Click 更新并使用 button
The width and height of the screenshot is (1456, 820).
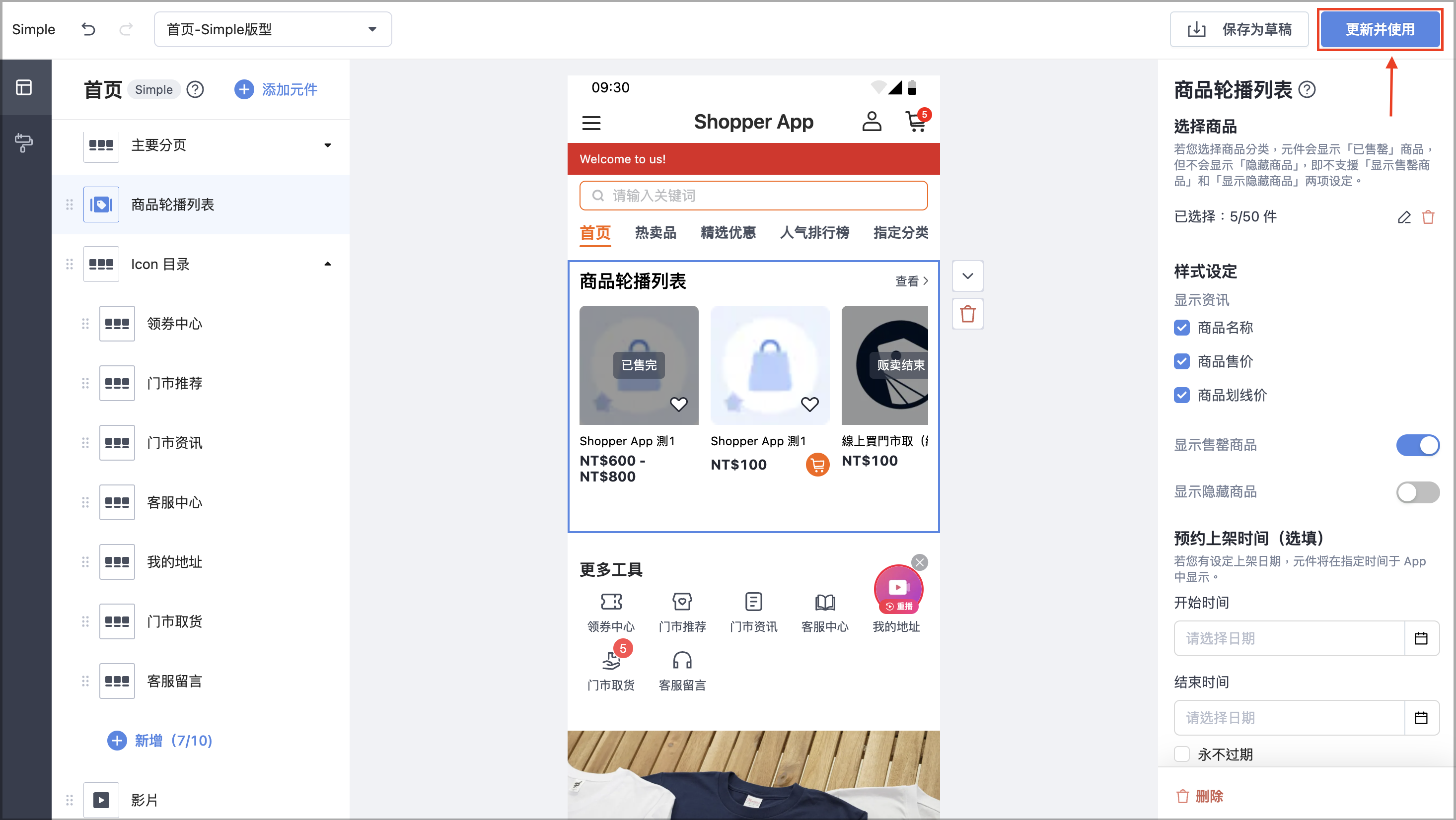pos(1380,29)
